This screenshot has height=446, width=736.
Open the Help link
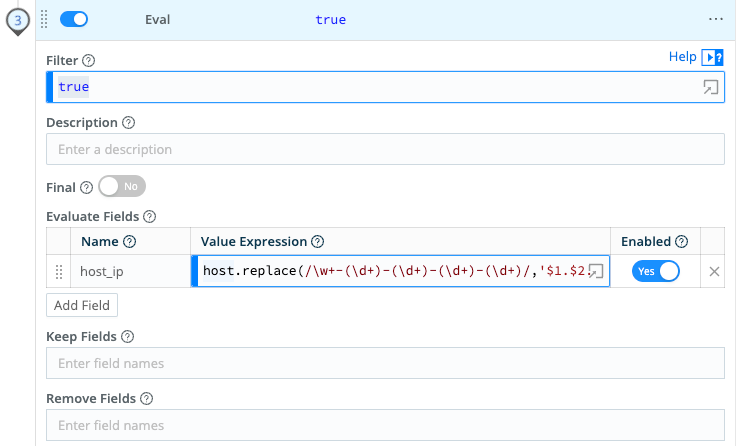coord(682,57)
